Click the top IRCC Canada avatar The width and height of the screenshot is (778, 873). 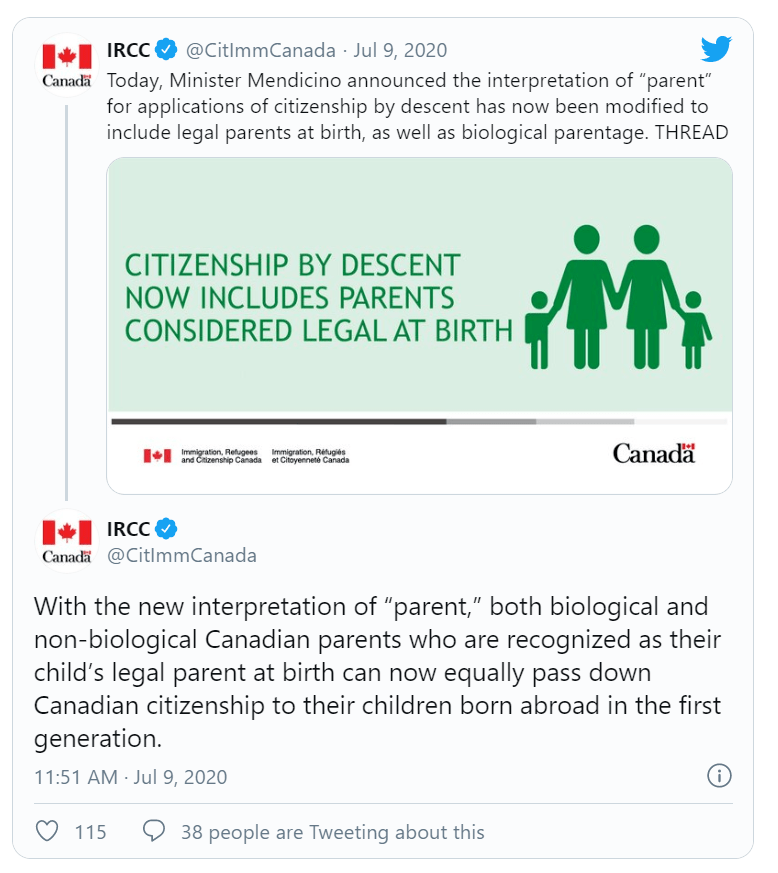pyautogui.click(x=67, y=66)
